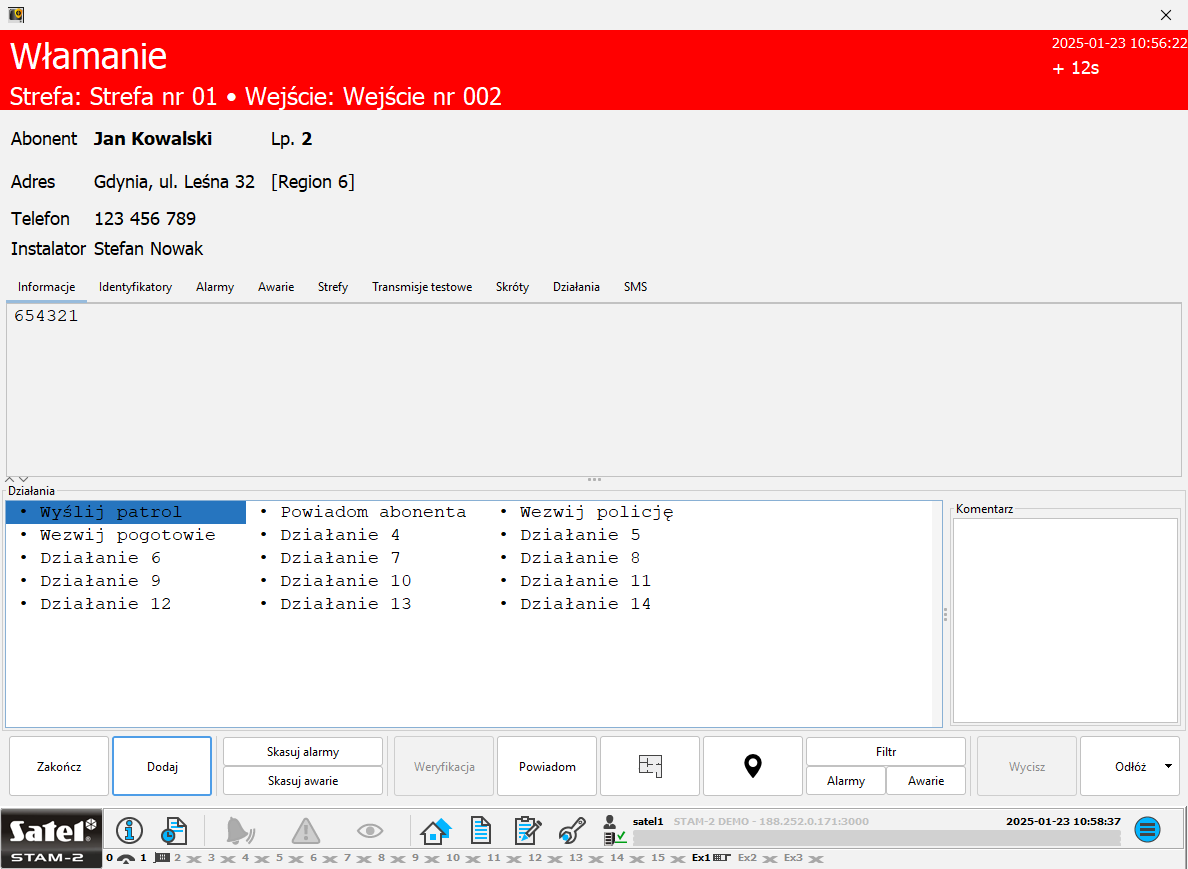Open the blue document list icon
Image resolution: width=1188 pixels, height=869 pixels.
coord(481,830)
